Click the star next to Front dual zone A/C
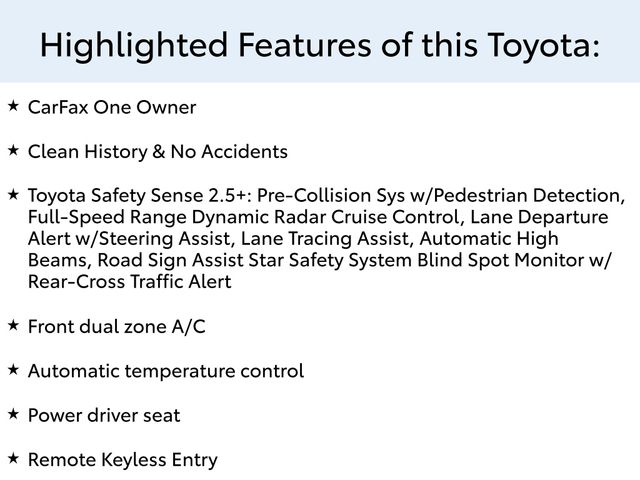Screen dimensions: 640x480 coord(13,325)
